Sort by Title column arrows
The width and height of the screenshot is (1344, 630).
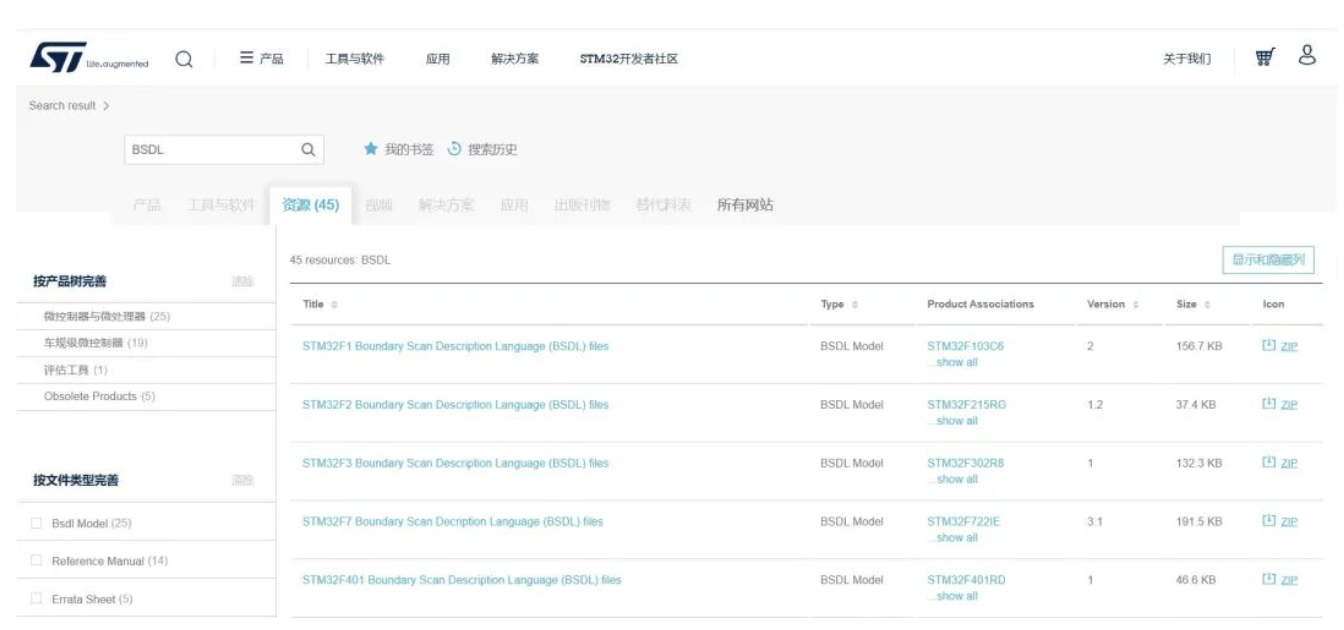pos(334,304)
